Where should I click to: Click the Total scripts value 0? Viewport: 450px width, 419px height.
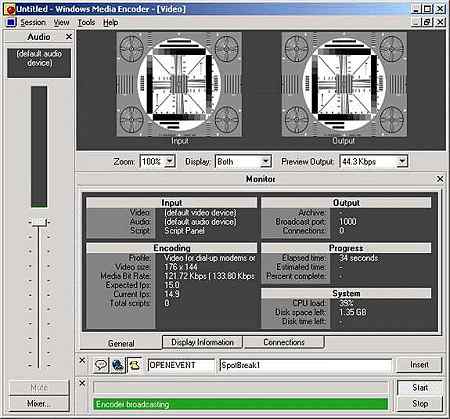click(x=167, y=303)
